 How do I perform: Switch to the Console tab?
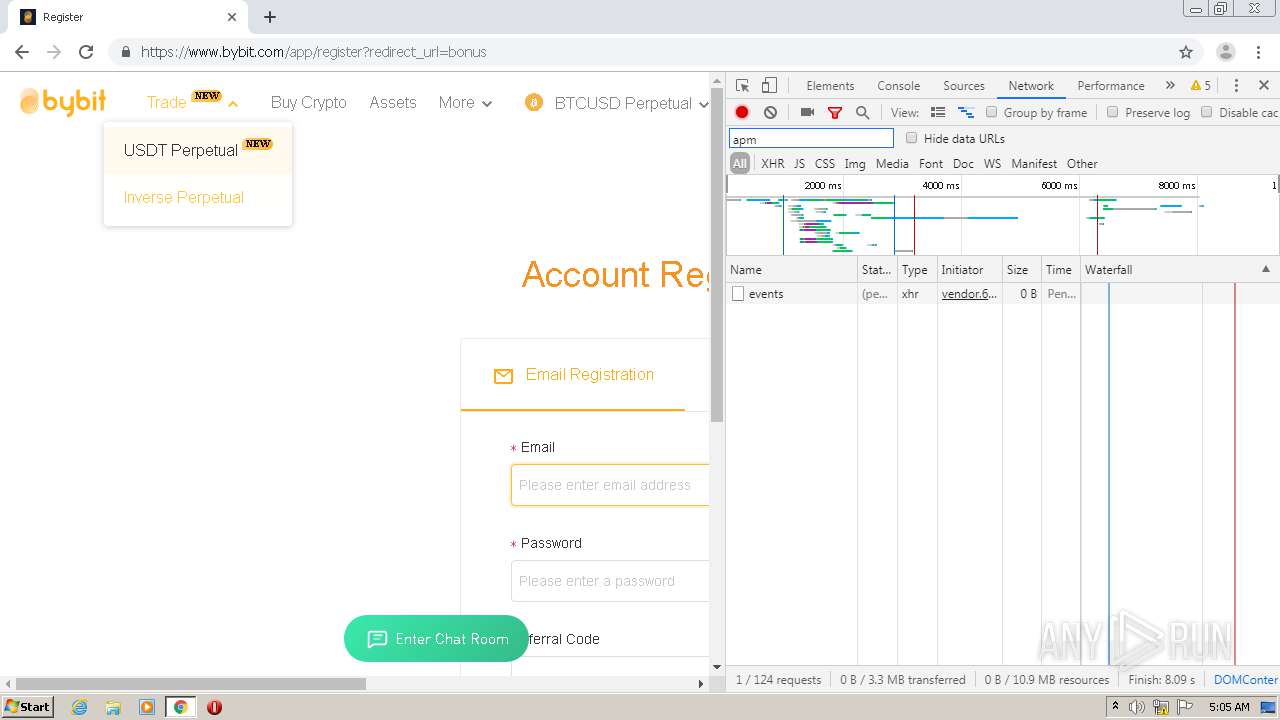tap(898, 86)
